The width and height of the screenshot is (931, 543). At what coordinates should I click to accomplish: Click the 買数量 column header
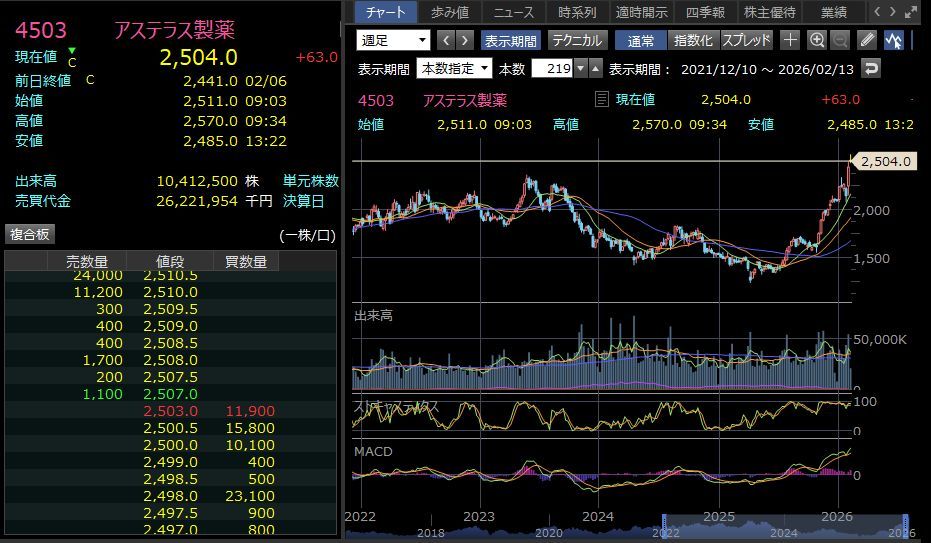(x=246, y=261)
